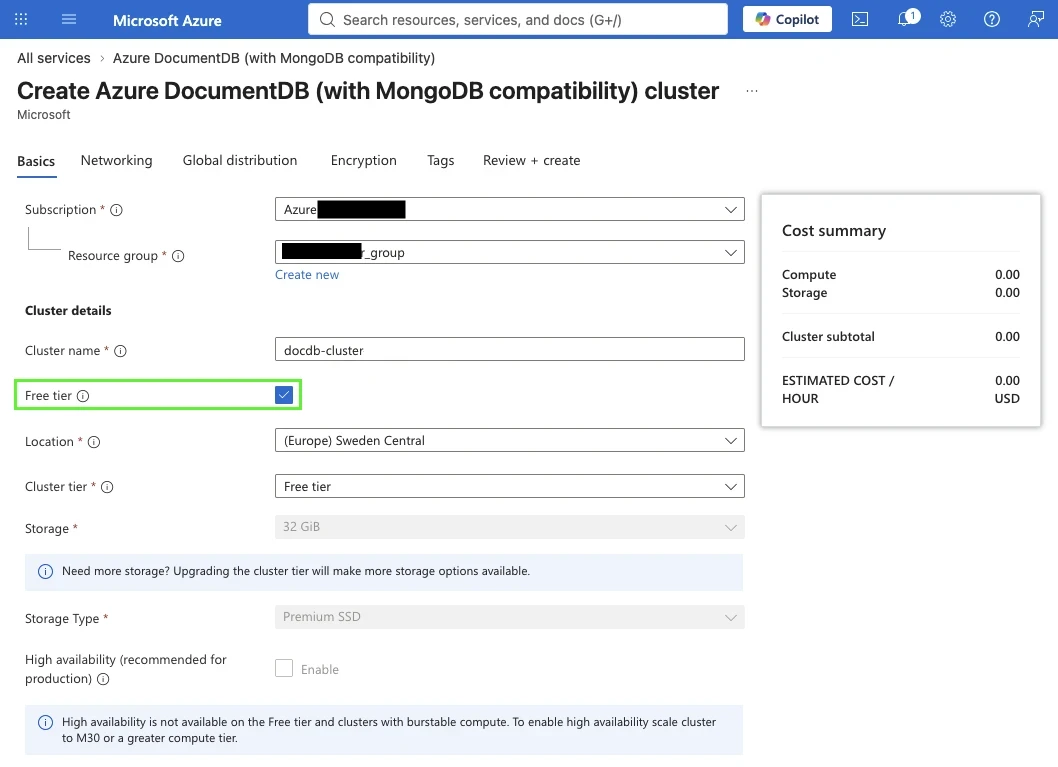The height and width of the screenshot is (767, 1058).
Task: Show High availability info icon
Action: (103, 679)
